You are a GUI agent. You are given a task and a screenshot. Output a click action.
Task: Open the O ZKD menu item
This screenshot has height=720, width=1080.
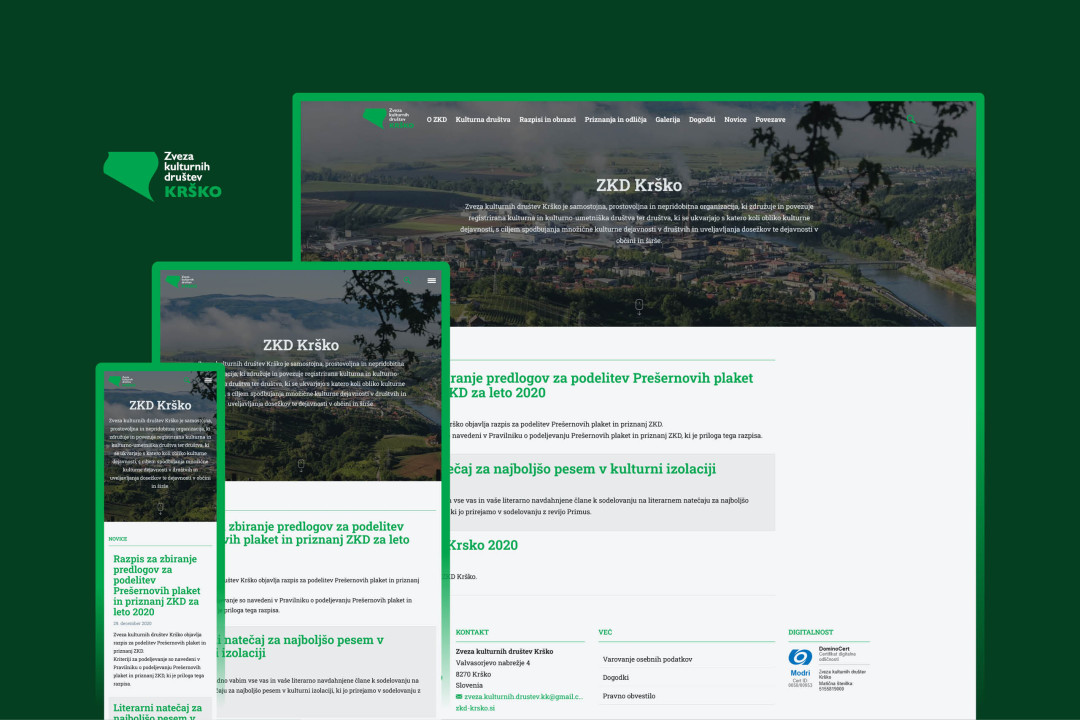pyautogui.click(x=436, y=120)
